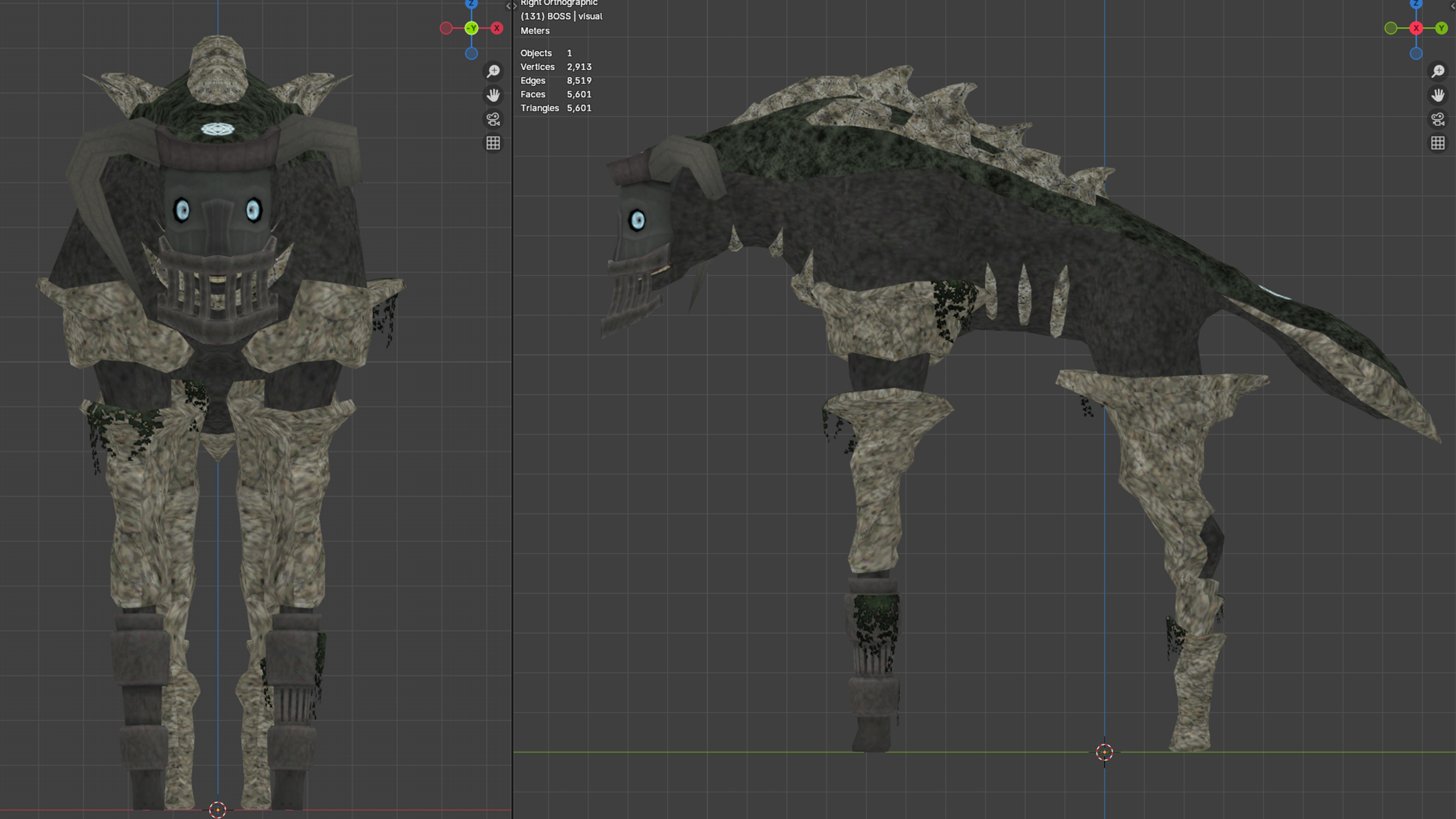Click lower blue negative-Z circle on front-view gizmo

[x=471, y=54]
